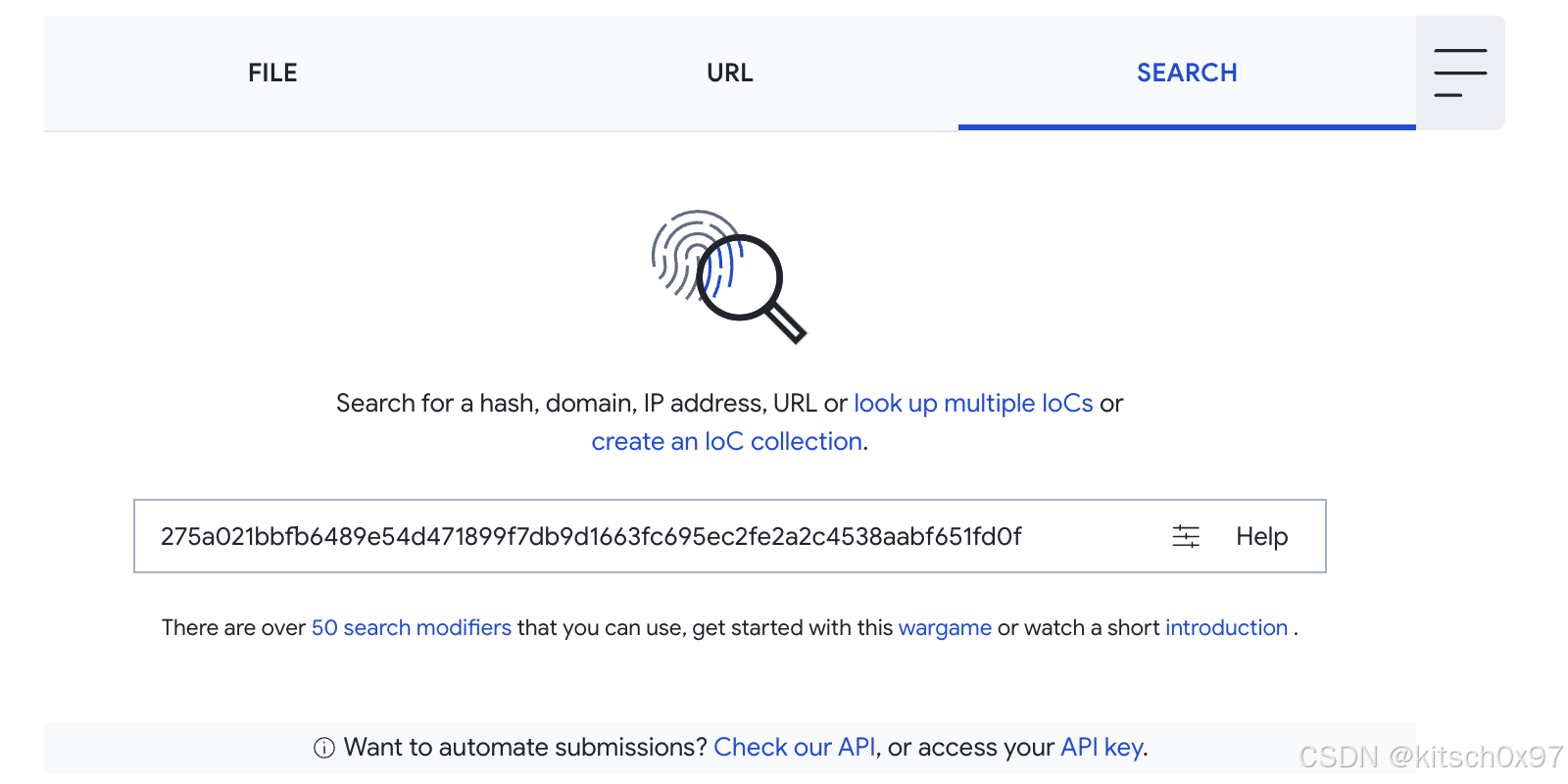Open the API key link
1568x784 pixels.
[x=1102, y=747]
